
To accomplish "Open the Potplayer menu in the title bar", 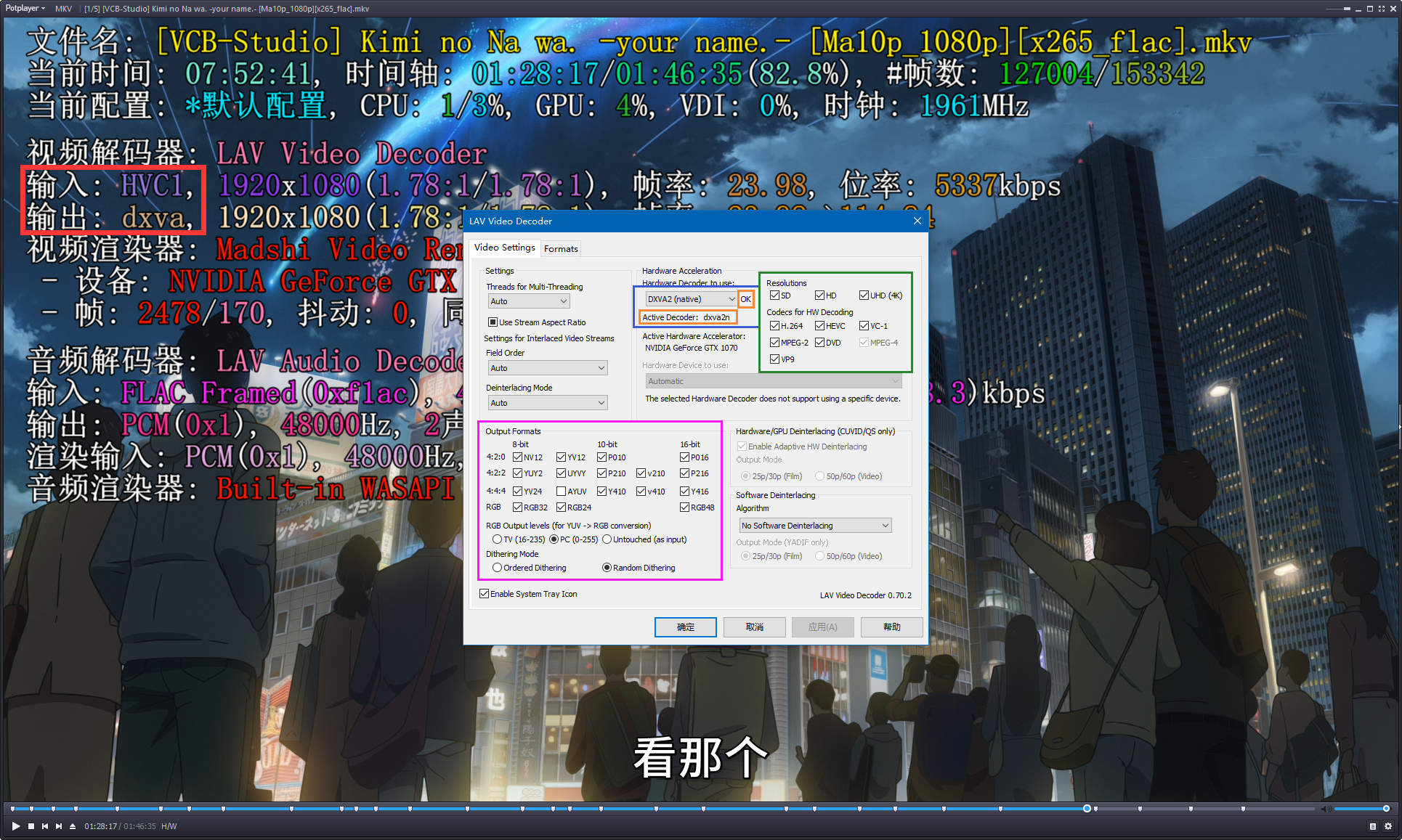I will pyautogui.click(x=23, y=8).
